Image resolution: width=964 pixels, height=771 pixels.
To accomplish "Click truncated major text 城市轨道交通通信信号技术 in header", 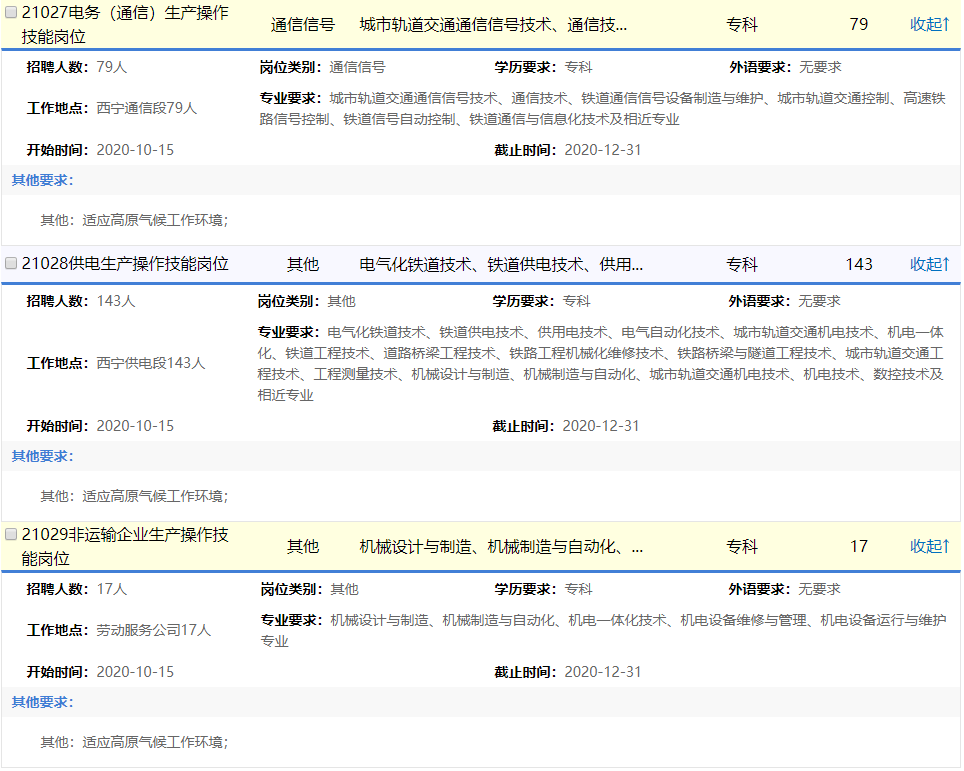I will pyautogui.click(x=493, y=24).
